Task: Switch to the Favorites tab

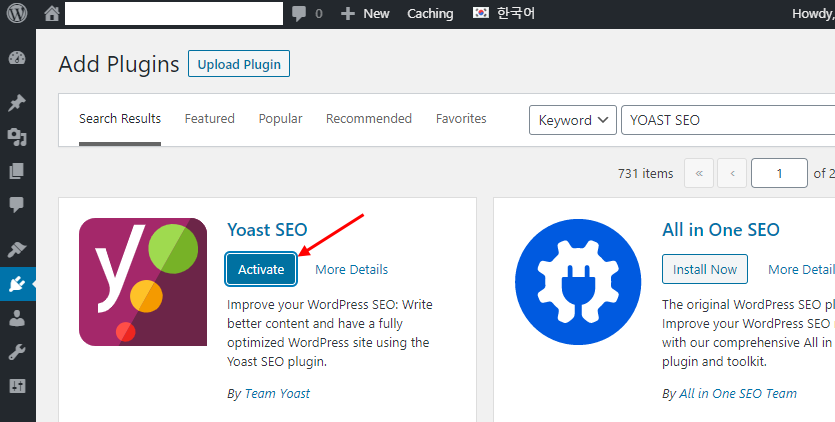Action: tap(461, 119)
